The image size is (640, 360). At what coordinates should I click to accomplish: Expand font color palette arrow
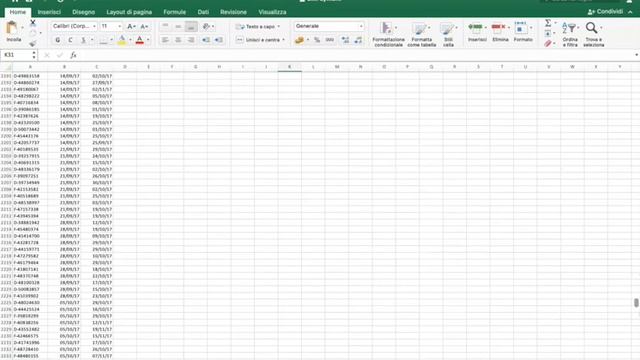point(148,40)
